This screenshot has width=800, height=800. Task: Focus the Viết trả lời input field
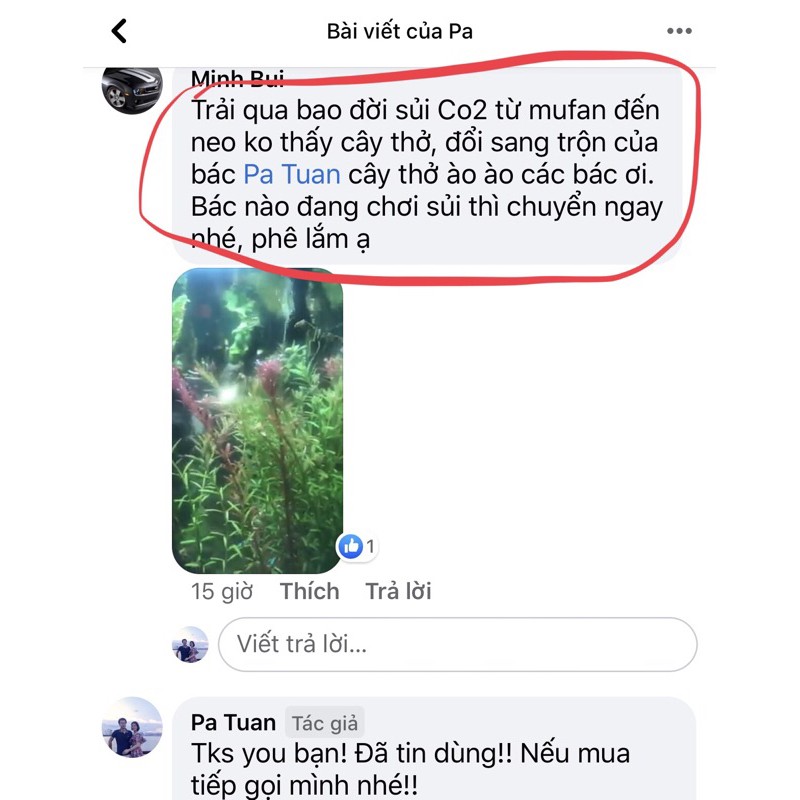click(458, 644)
